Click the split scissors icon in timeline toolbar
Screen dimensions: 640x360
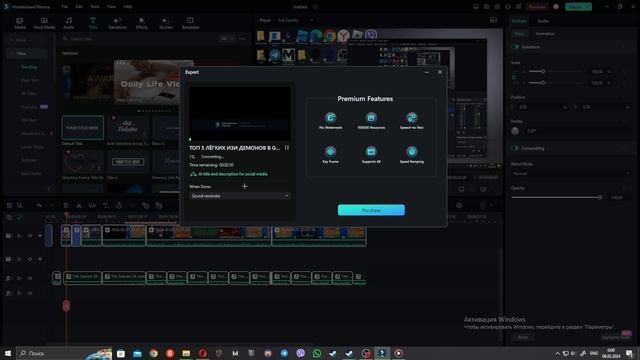pos(79,205)
